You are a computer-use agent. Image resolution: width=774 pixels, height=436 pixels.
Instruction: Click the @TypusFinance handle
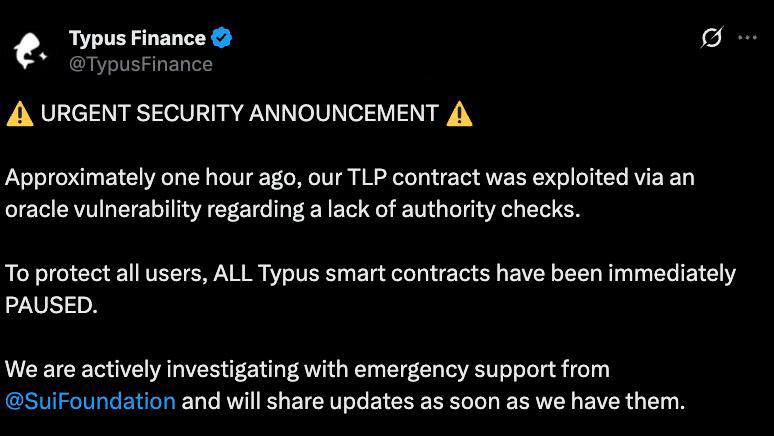(140, 64)
